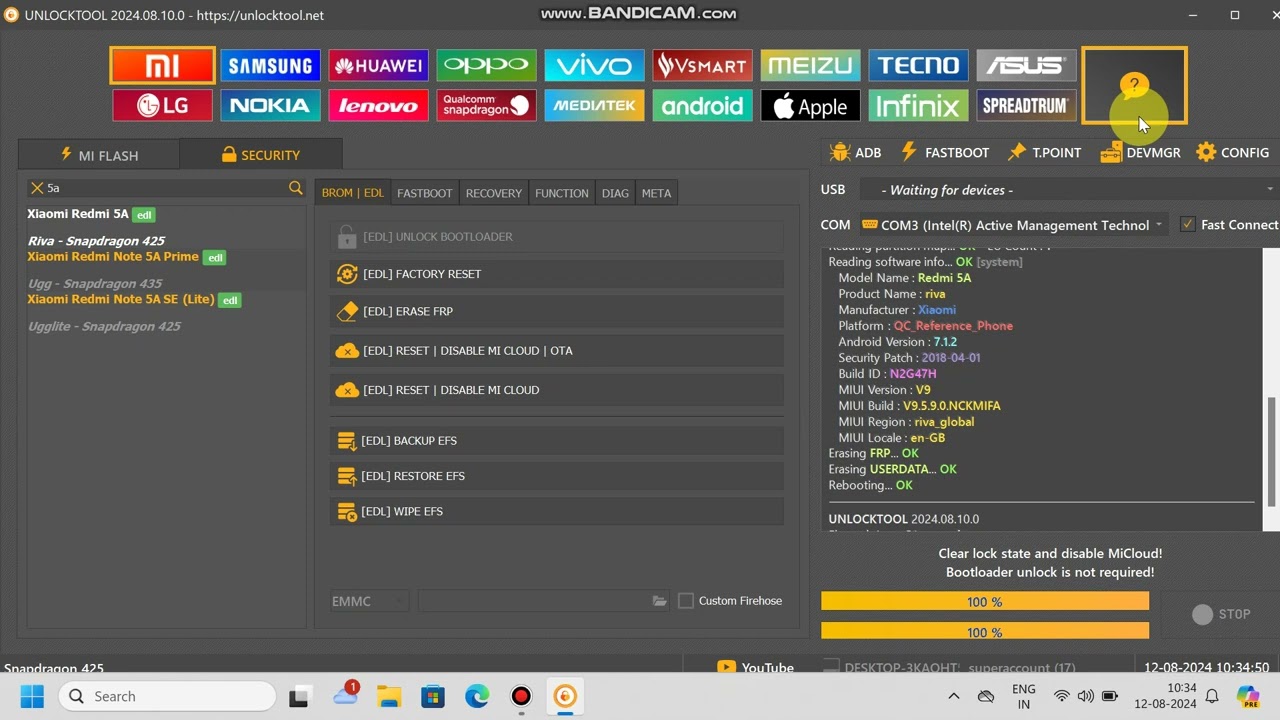Image resolution: width=1280 pixels, height=720 pixels.
Task: Open the FASTBOOT tool
Action: point(944,152)
